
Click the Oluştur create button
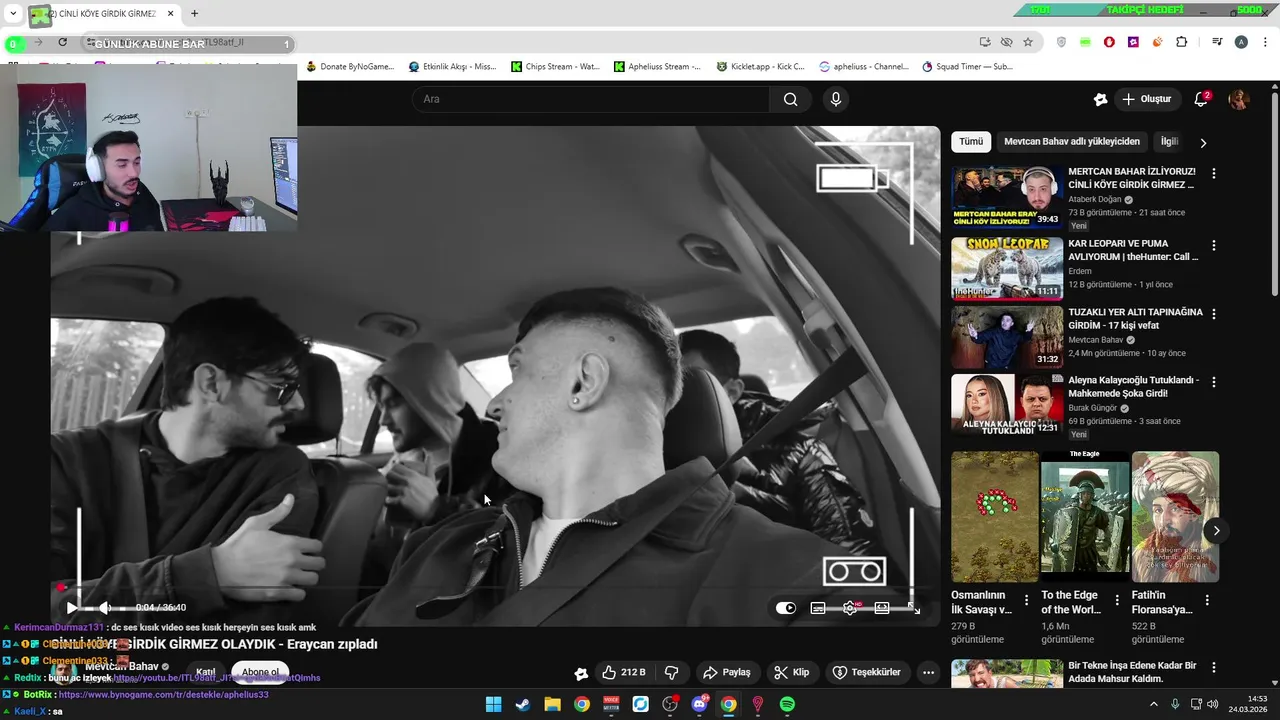pyautogui.click(x=1146, y=99)
